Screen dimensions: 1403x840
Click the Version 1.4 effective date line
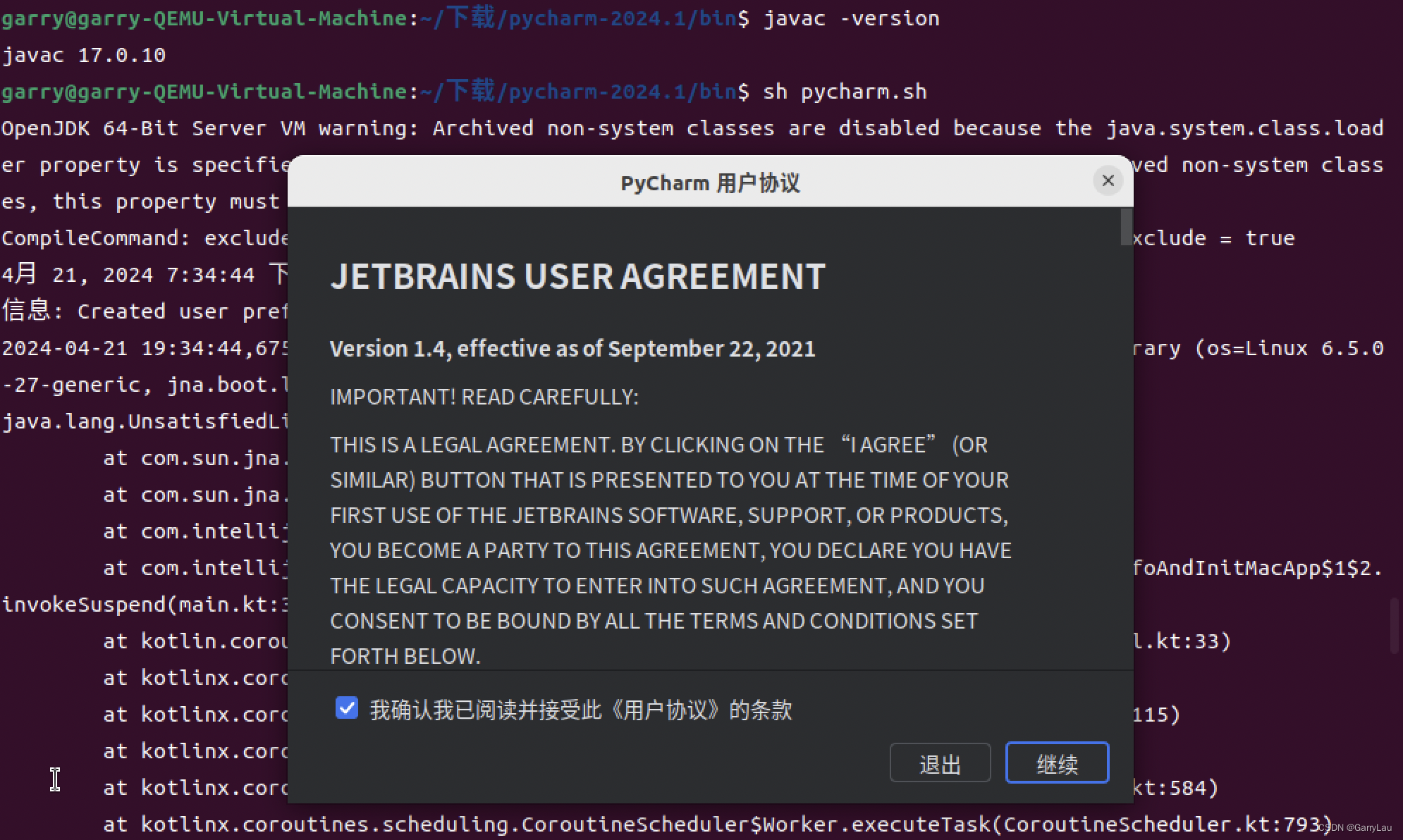(572, 349)
